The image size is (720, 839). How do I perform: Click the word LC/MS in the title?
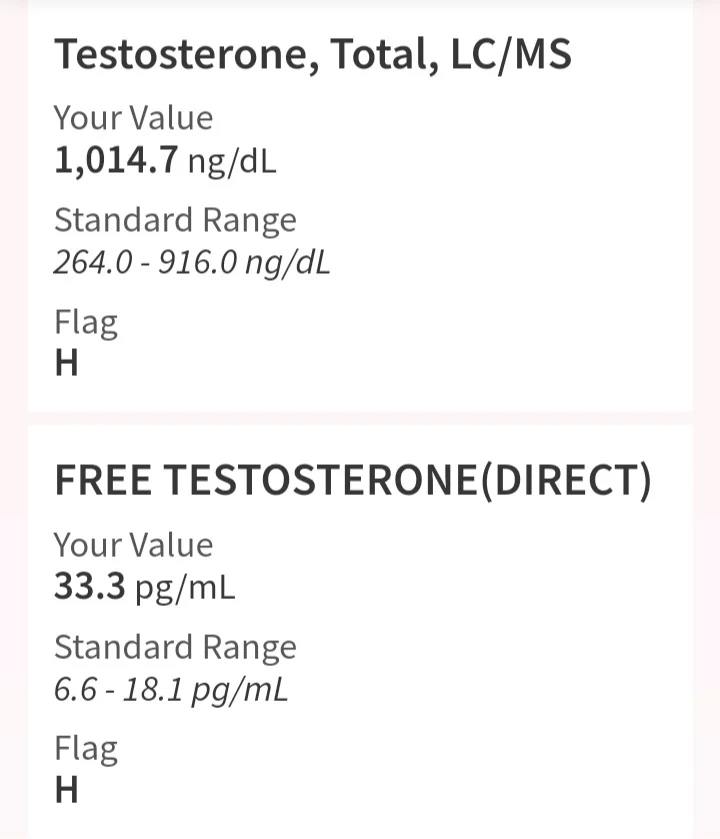pos(511,55)
